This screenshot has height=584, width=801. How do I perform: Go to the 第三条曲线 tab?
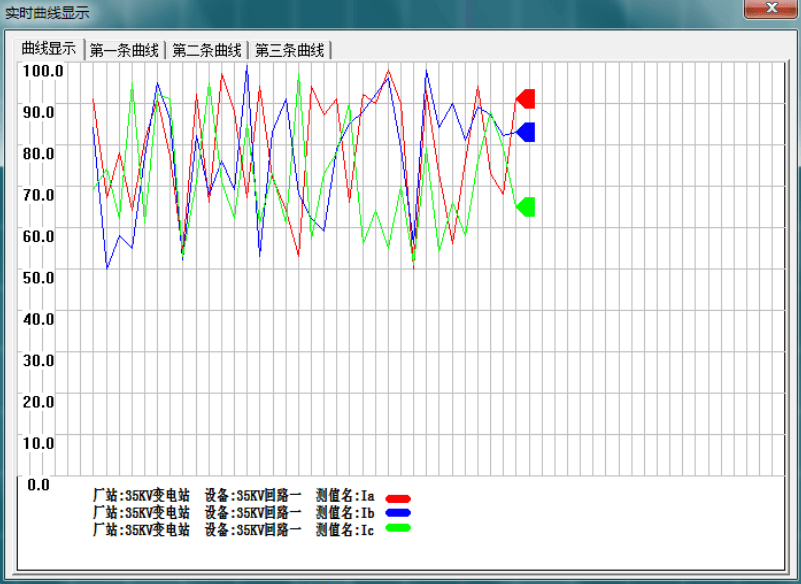click(x=289, y=50)
